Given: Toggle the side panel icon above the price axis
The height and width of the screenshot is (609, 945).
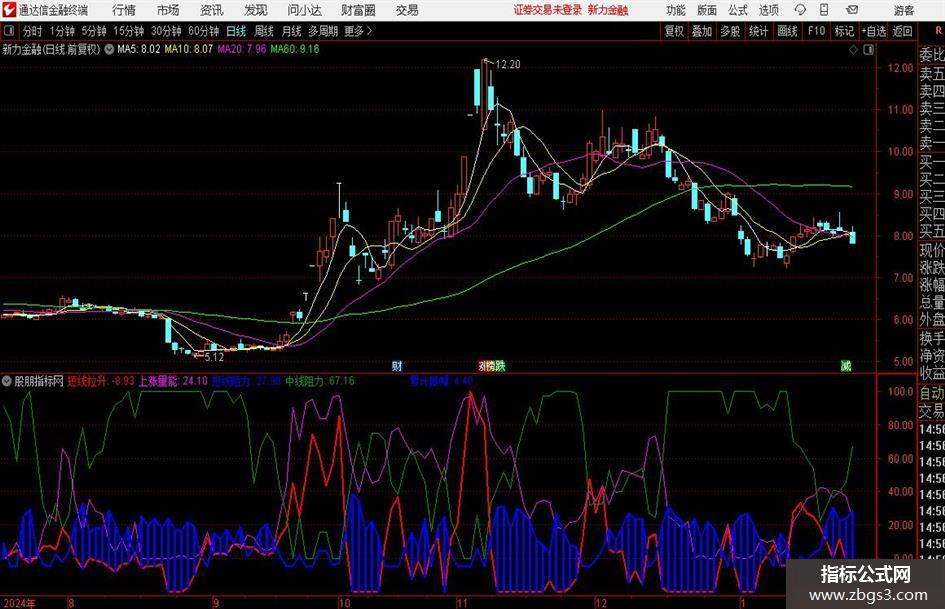Looking at the screenshot, I should click(x=868, y=50).
